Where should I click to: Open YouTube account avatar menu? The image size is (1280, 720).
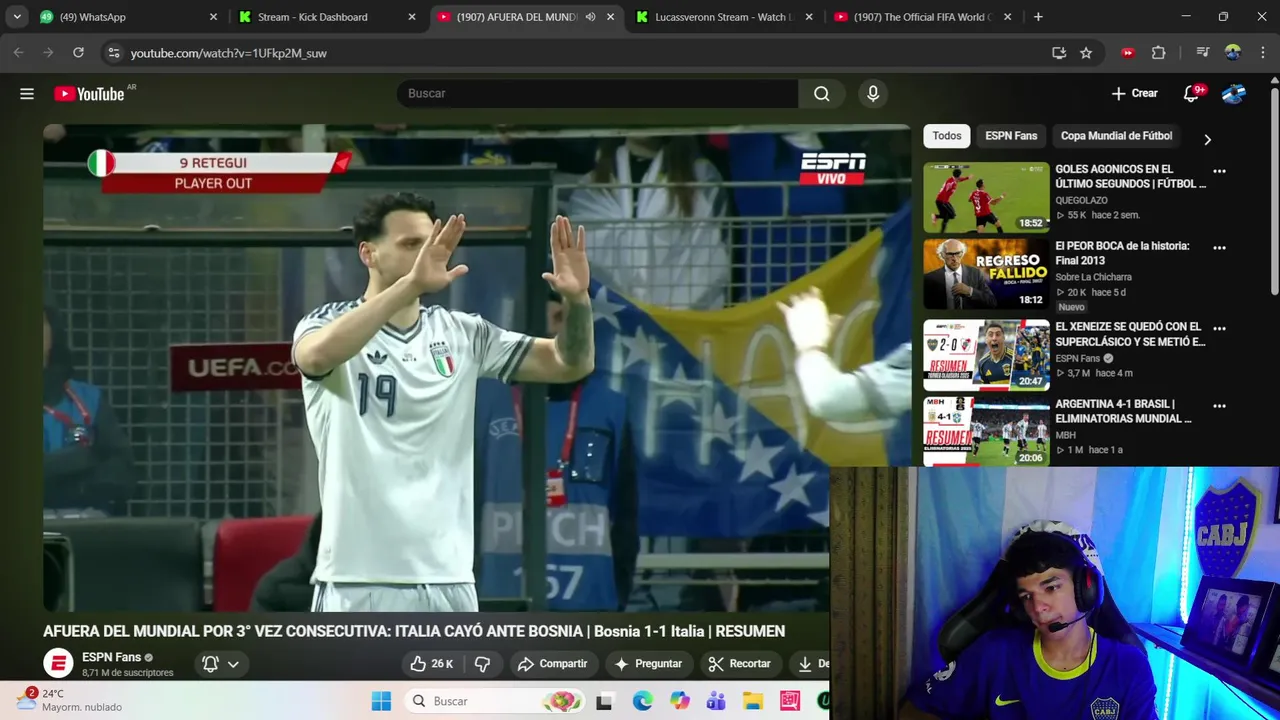click(x=1234, y=94)
